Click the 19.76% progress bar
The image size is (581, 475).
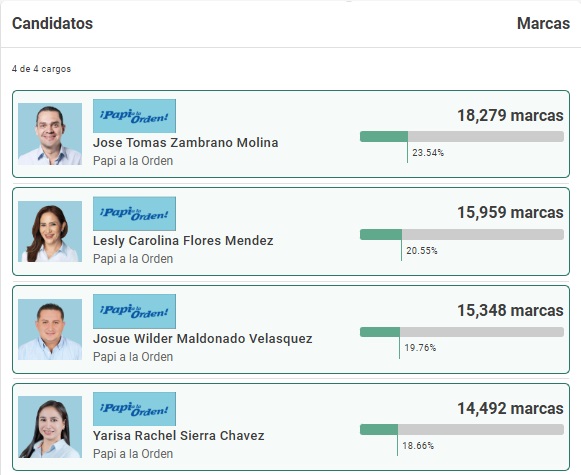pos(462,332)
